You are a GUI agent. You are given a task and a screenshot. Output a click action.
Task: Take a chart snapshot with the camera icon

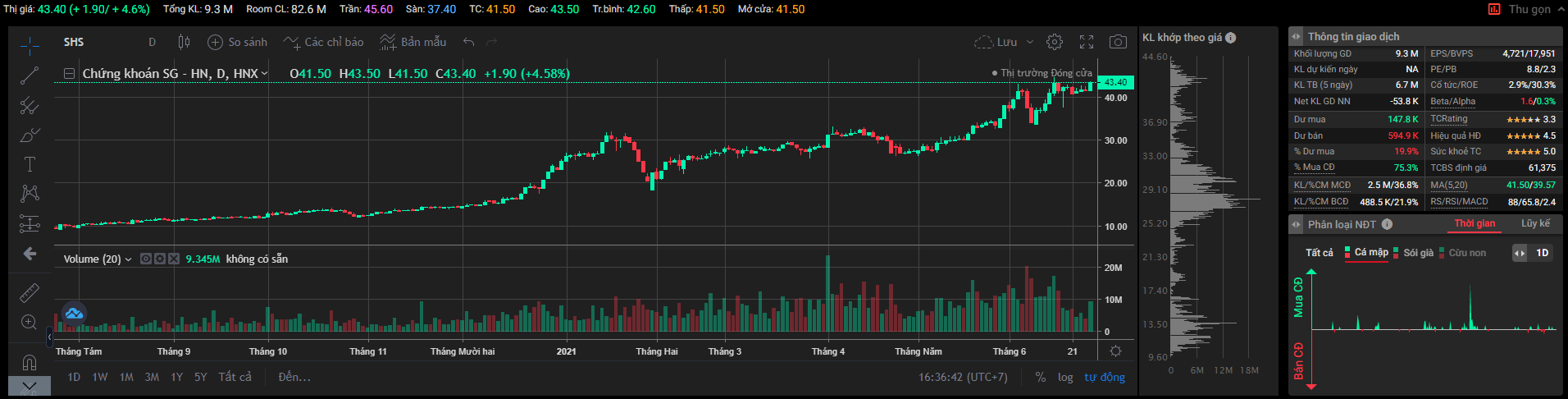(1117, 42)
